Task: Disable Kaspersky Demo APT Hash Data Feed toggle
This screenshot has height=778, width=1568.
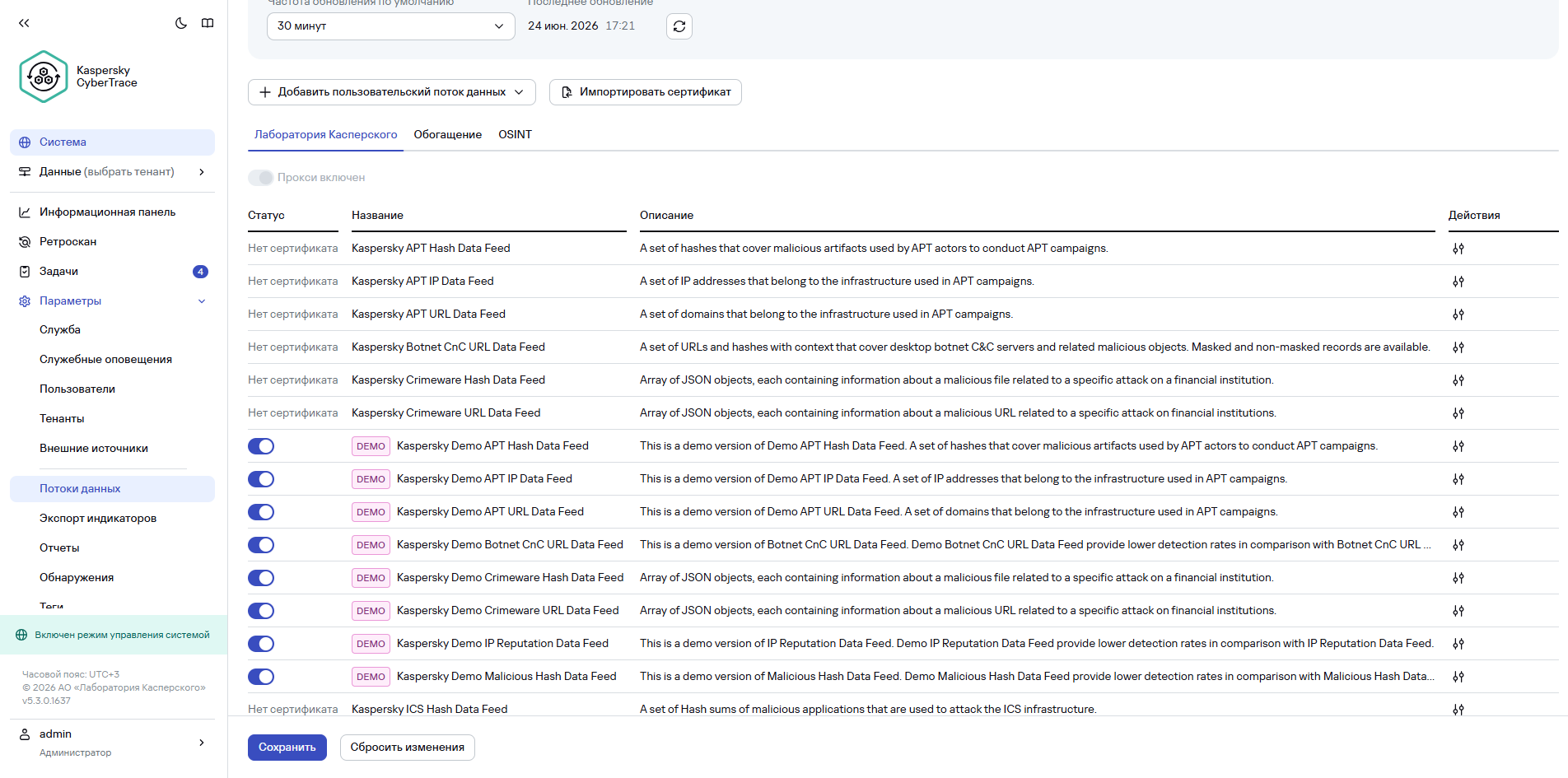Action: [261, 446]
